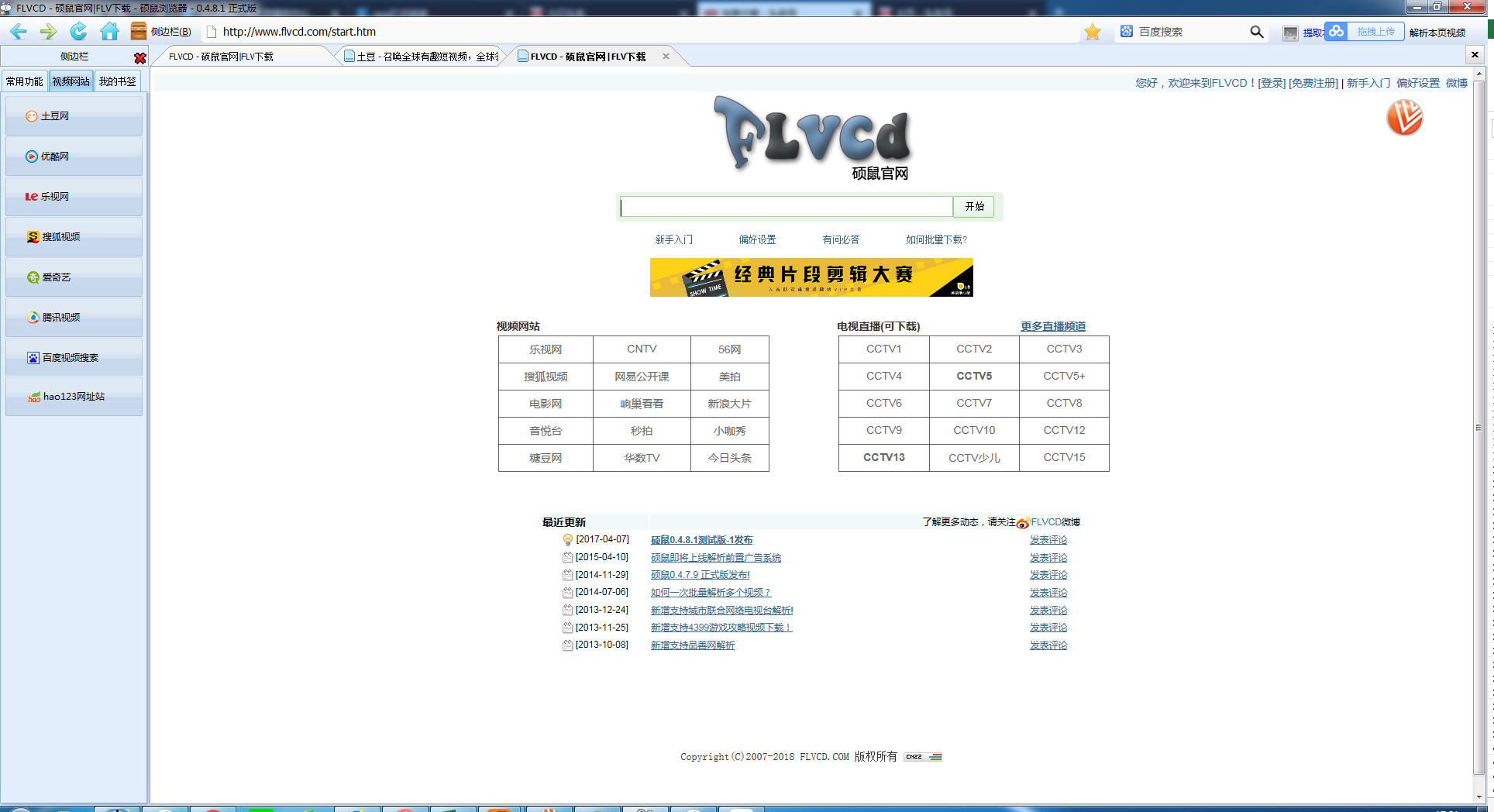Switch to first FLVCD browser tab
The width and height of the screenshot is (1494, 812).
(x=240, y=57)
